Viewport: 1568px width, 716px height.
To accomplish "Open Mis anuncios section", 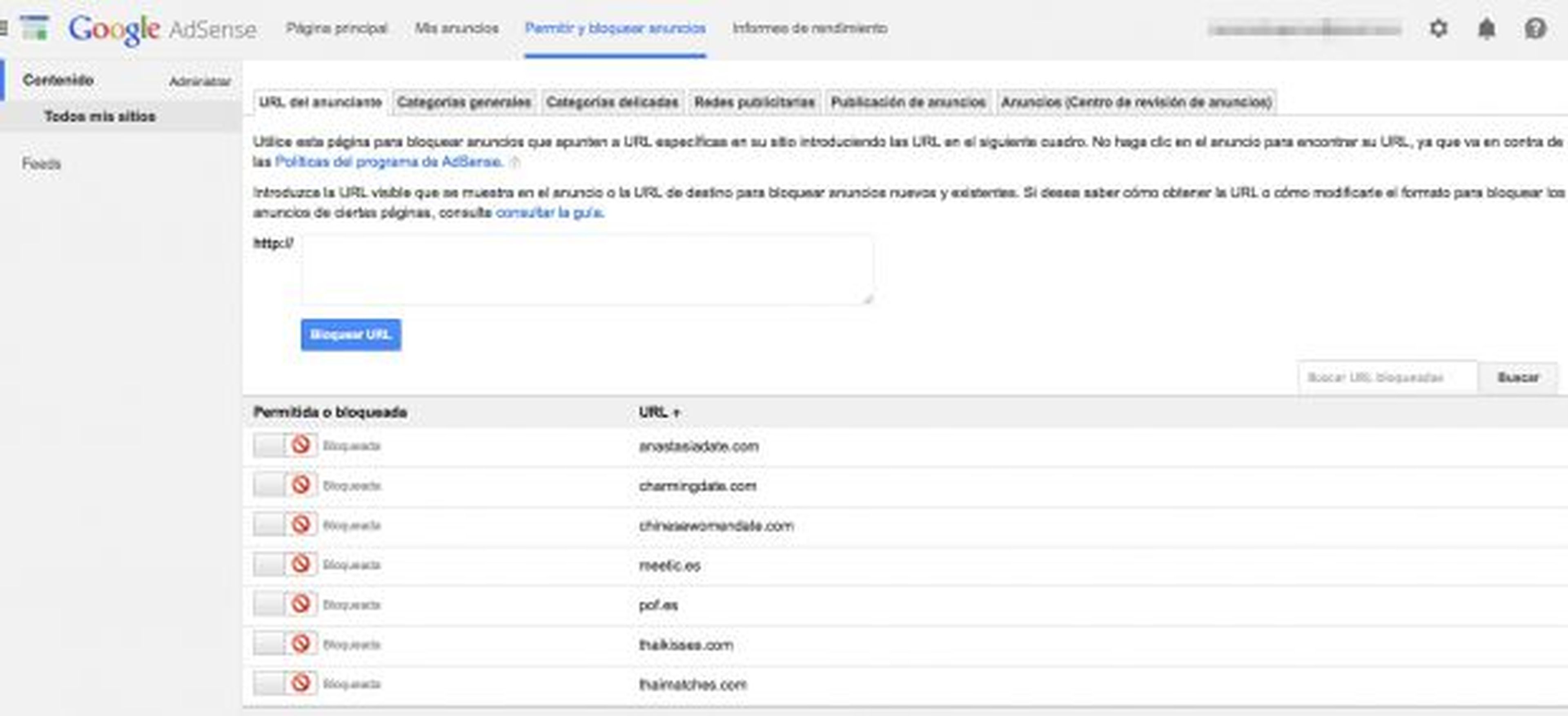I will point(457,28).
